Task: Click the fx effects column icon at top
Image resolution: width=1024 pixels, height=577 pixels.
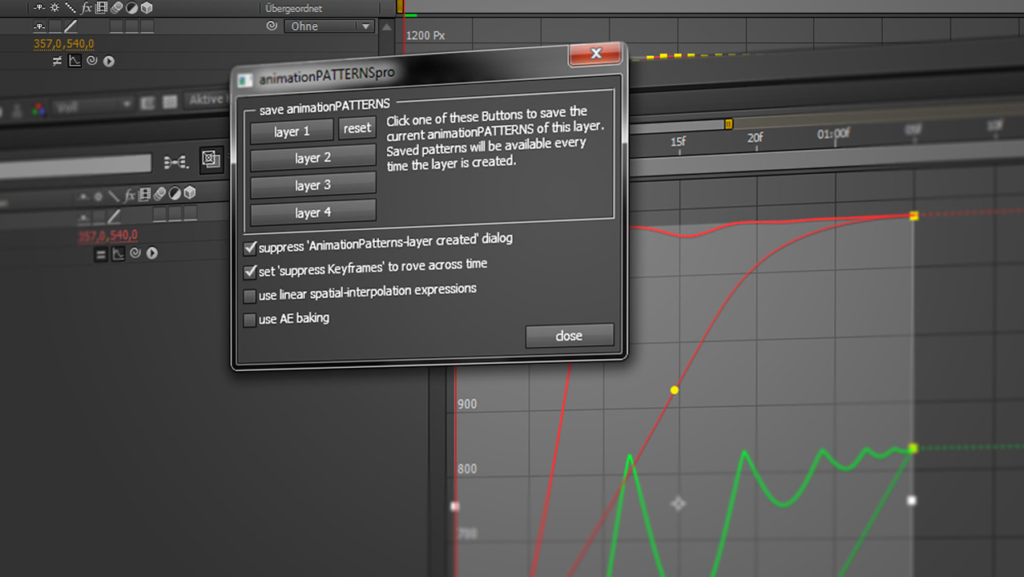Action: 87,8
